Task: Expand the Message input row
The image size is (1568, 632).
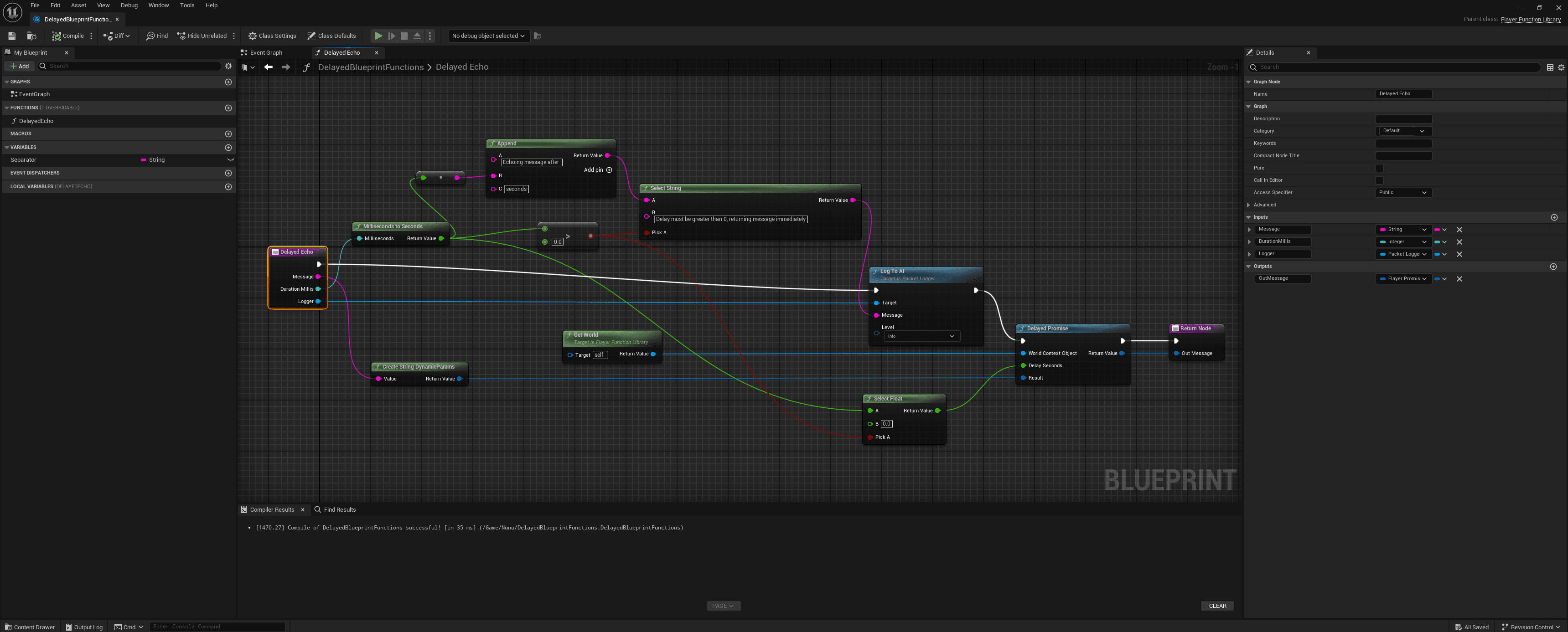Action: (x=1250, y=230)
